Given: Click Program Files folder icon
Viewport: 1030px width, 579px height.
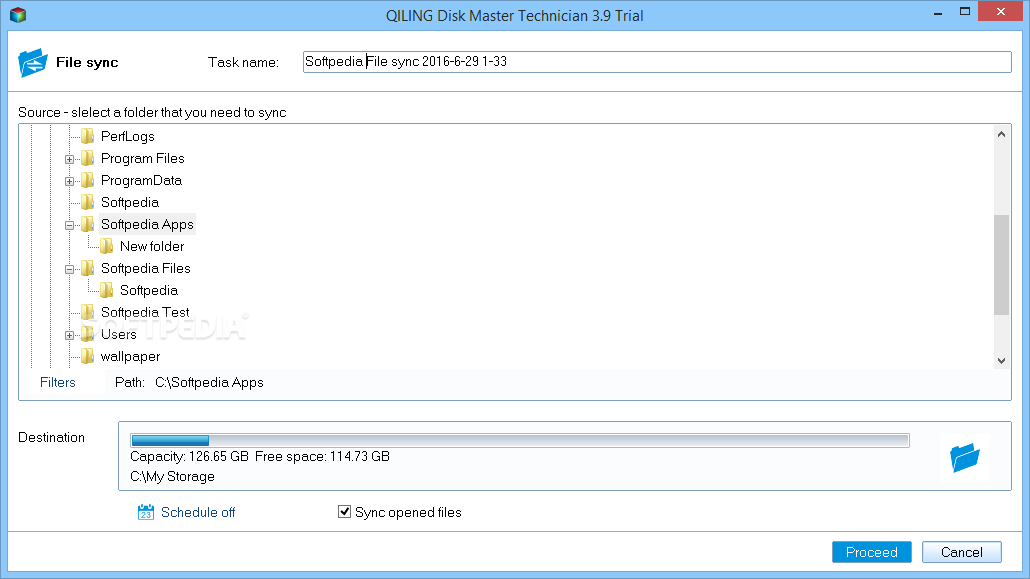Looking at the screenshot, I should 87,158.
